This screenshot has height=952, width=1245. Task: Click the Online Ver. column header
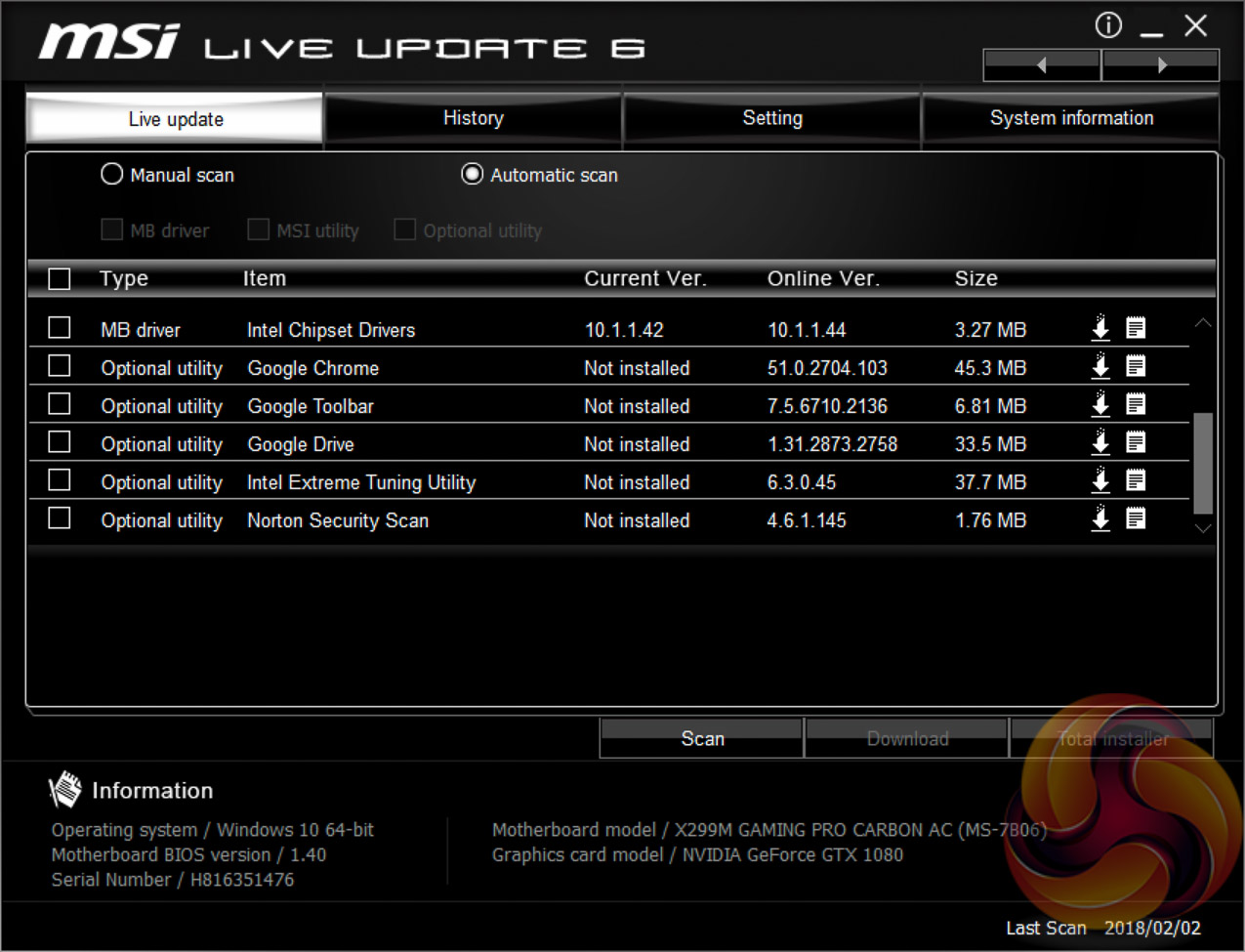pos(823,279)
